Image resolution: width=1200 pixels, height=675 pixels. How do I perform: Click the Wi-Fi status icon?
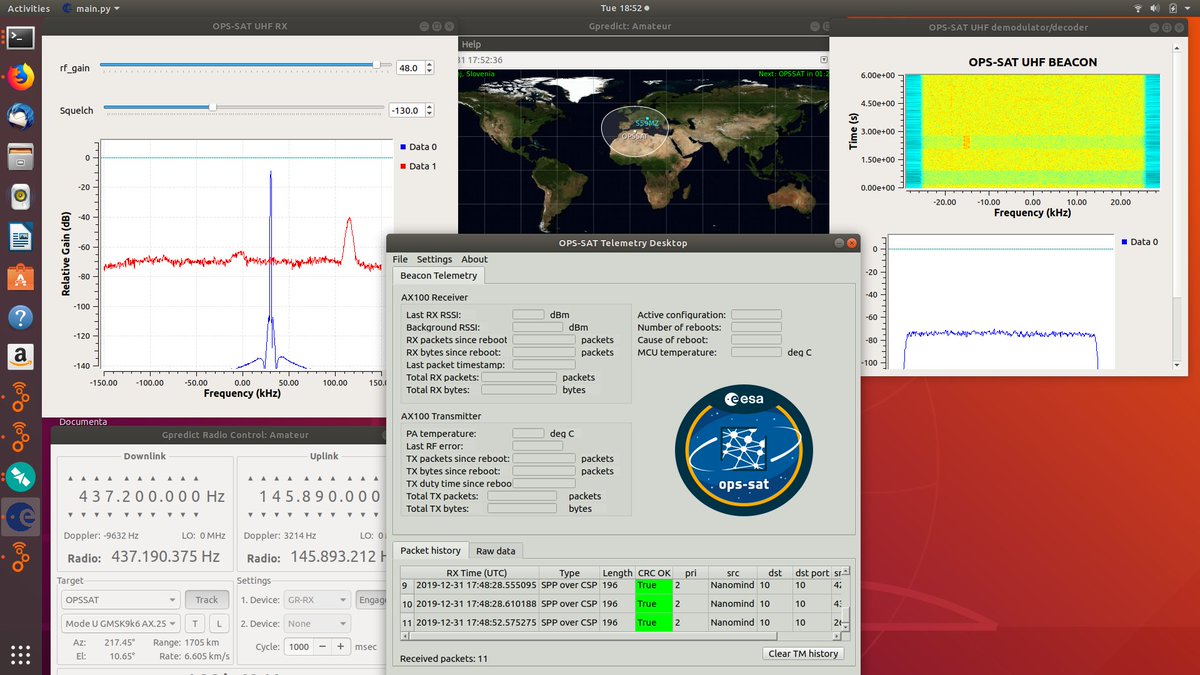coord(1136,8)
